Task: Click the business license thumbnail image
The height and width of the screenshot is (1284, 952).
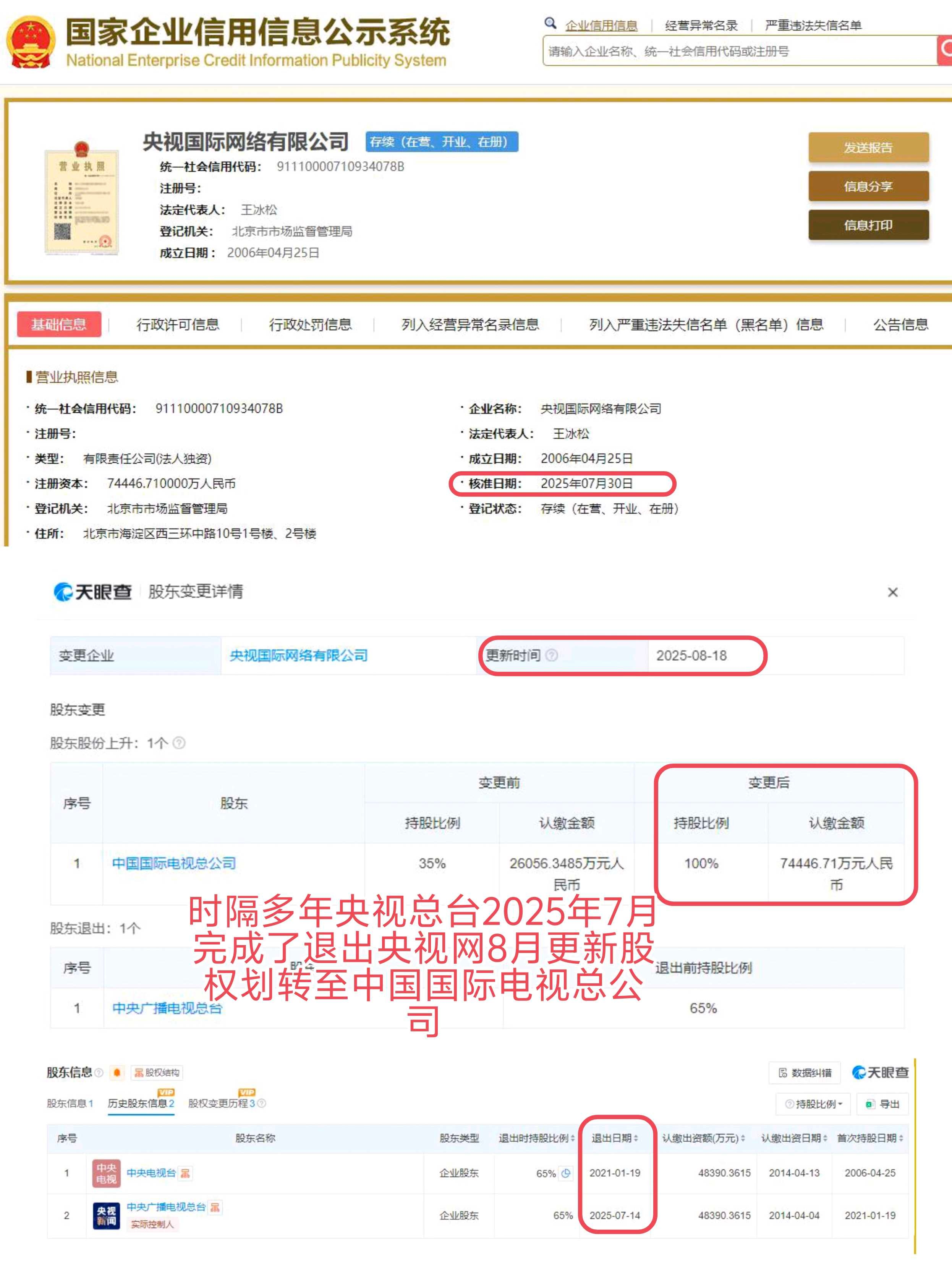Action: [81, 198]
